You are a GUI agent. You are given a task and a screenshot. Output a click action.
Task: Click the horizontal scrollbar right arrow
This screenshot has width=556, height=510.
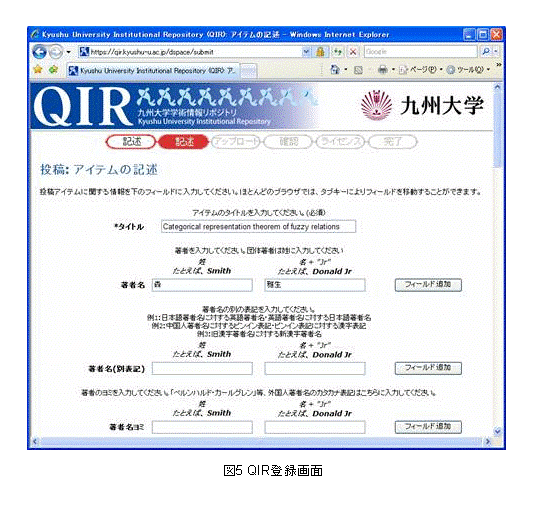click(488, 442)
